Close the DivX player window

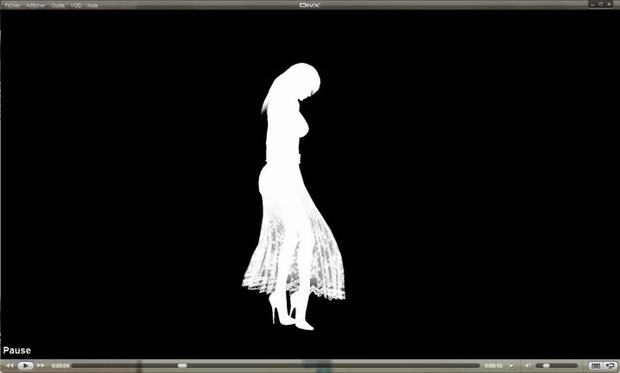click(x=609, y=4)
